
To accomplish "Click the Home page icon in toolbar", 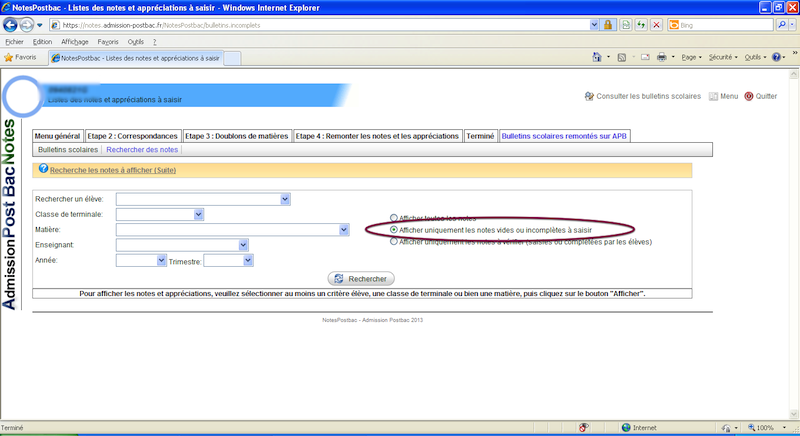I will pos(597,58).
